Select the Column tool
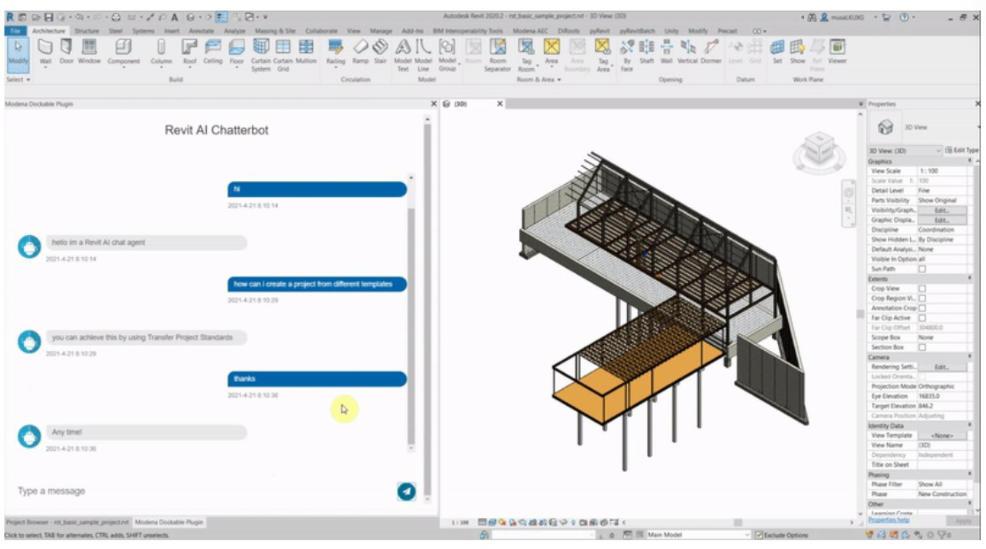This screenshot has height=549, width=986. (x=161, y=52)
